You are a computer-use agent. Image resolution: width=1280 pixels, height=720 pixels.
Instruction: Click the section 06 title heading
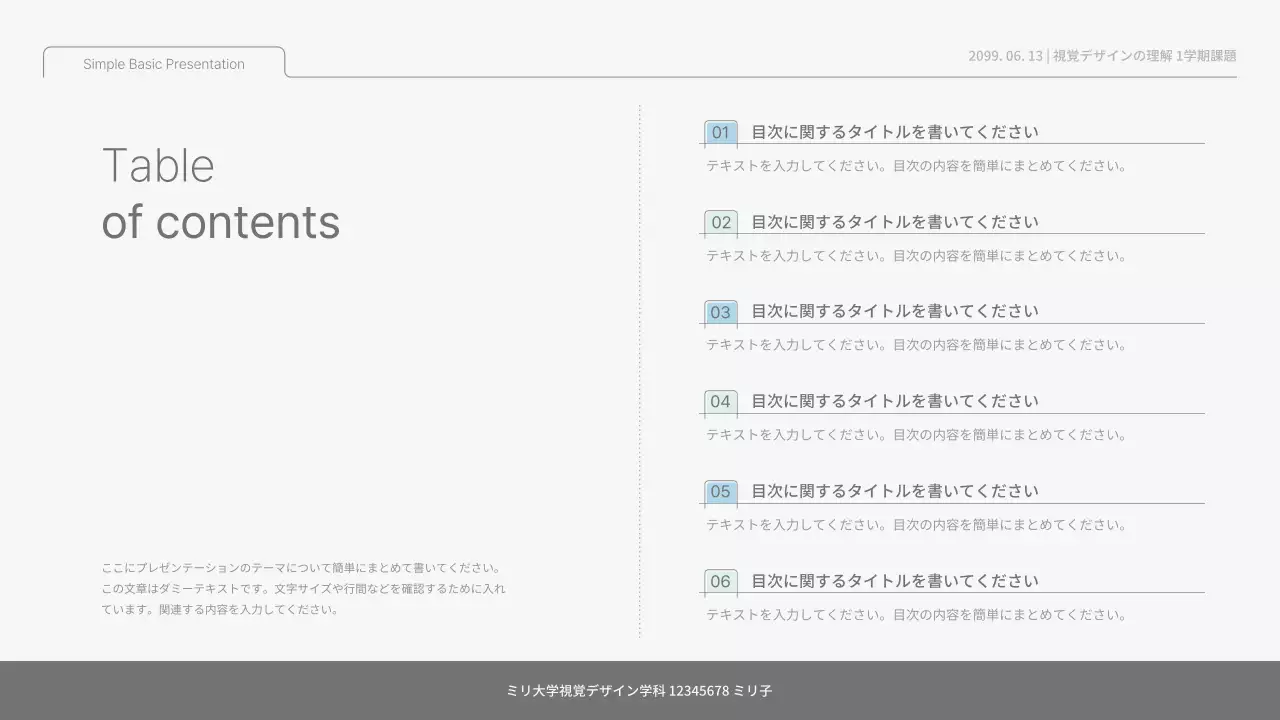pyautogui.click(x=896, y=580)
